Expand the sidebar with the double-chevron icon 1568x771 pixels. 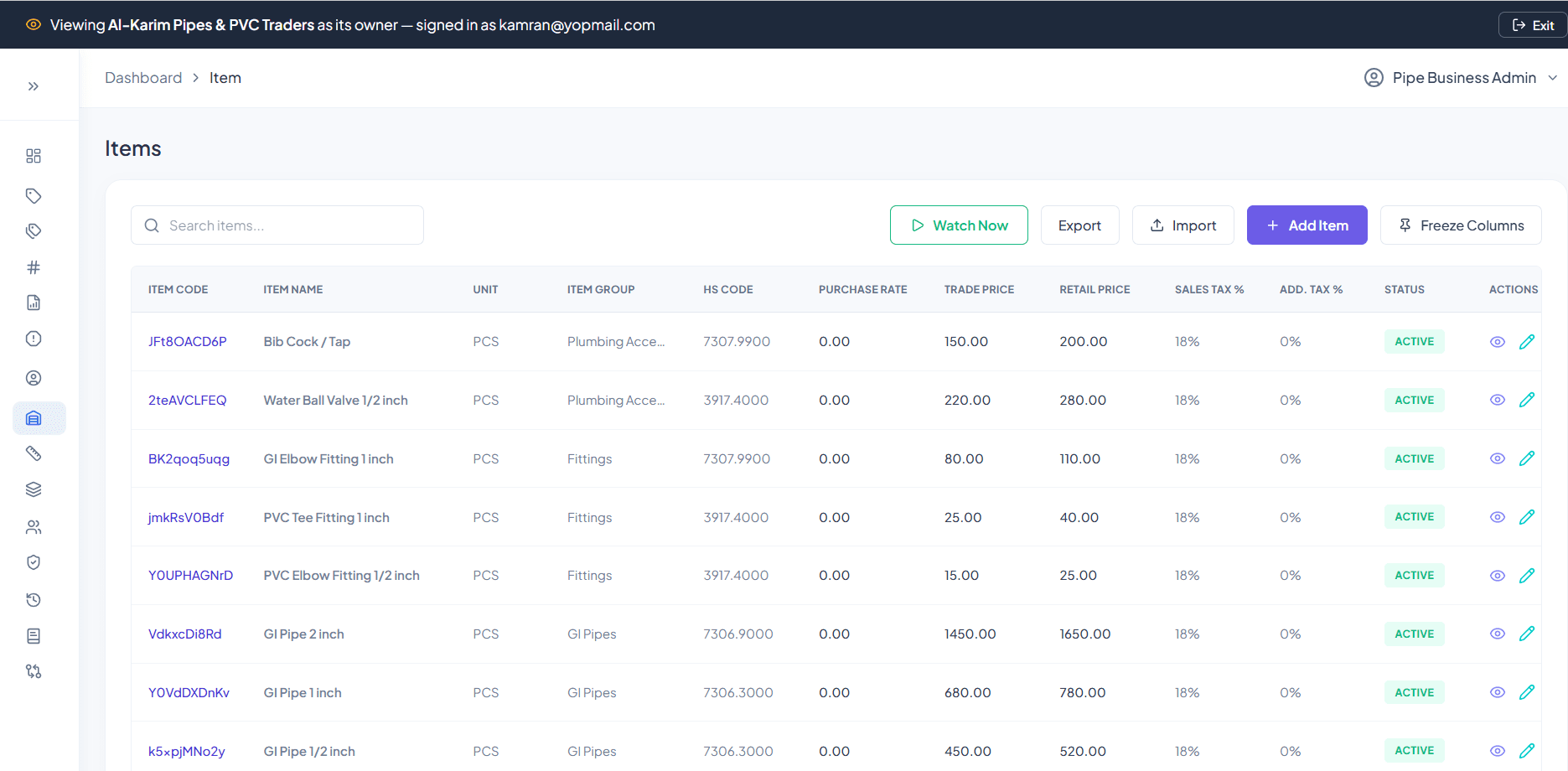pos(34,86)
